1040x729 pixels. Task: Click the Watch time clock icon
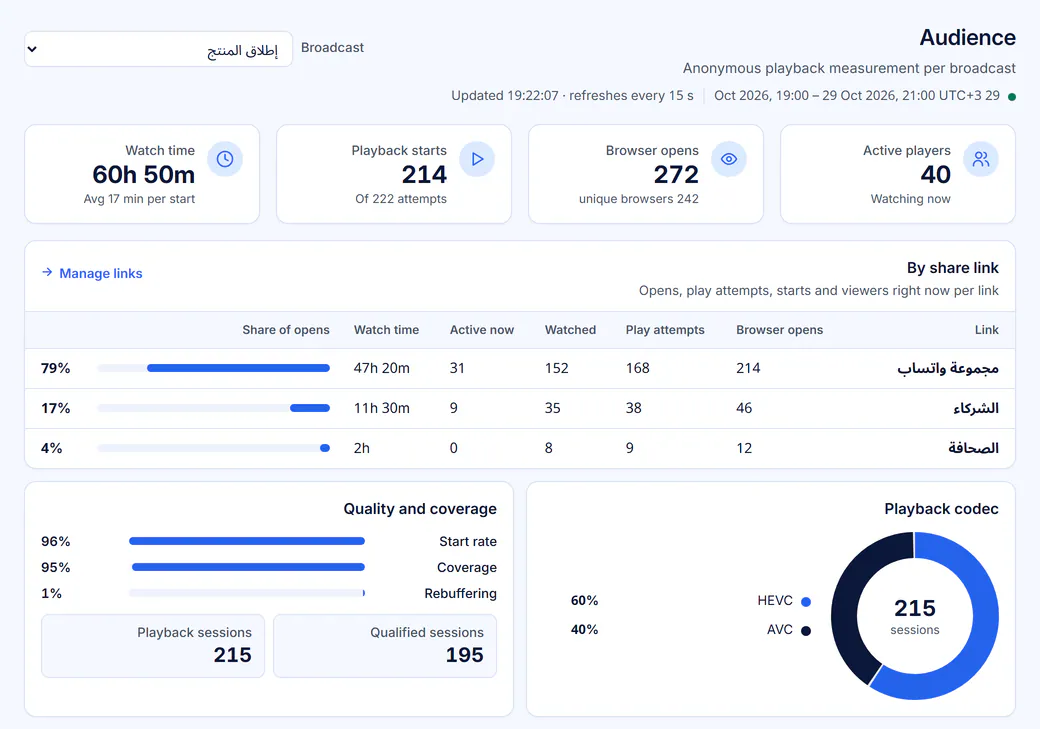click(x=225, y=159)
